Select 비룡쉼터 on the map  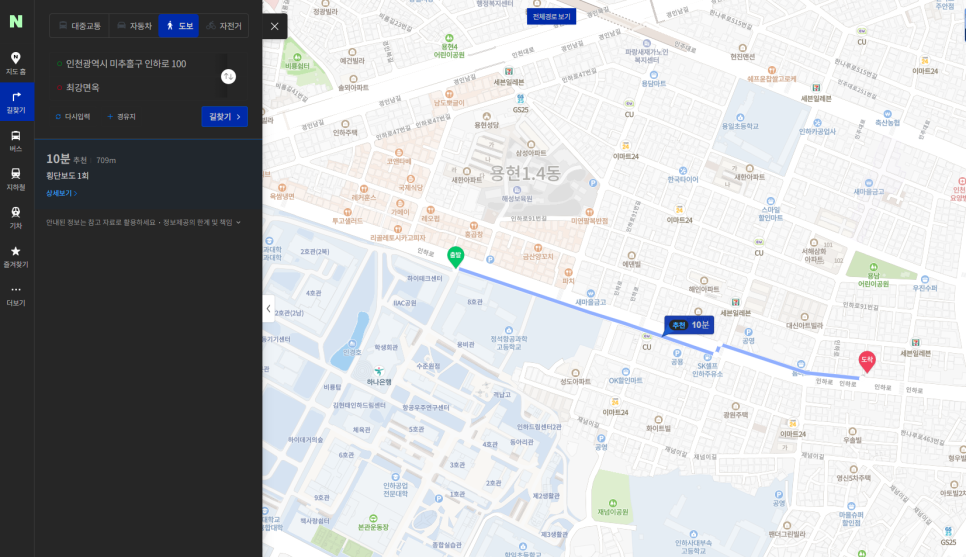[x=296, y=57]
